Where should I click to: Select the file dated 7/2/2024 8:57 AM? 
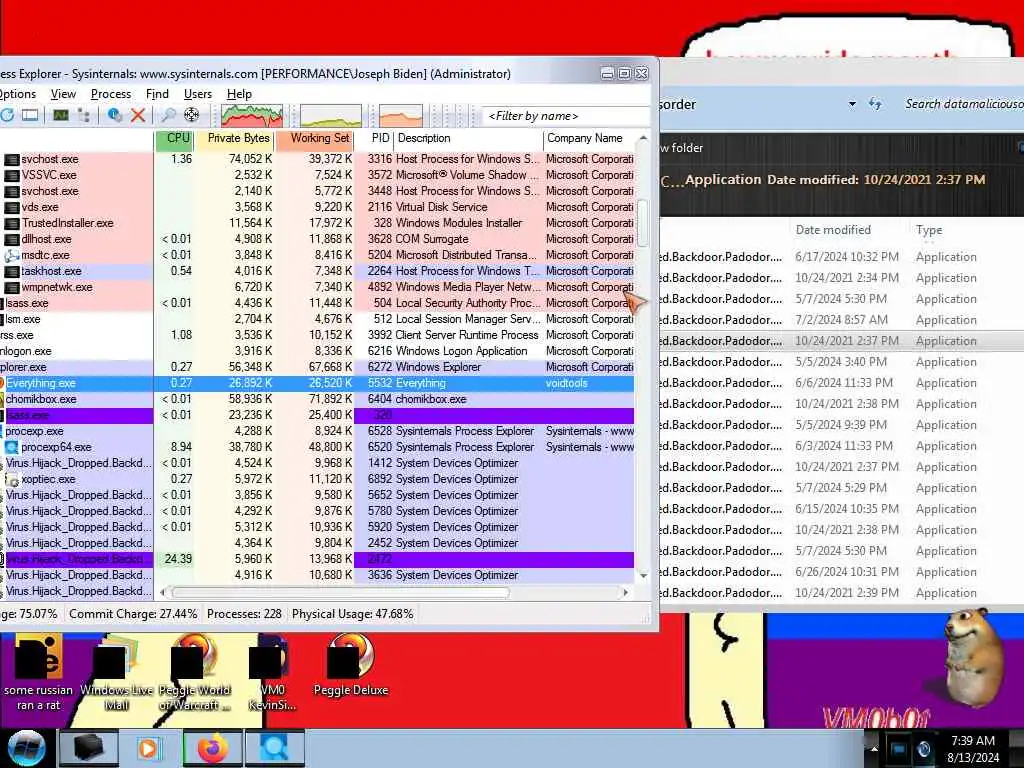(x=841, y=320)
